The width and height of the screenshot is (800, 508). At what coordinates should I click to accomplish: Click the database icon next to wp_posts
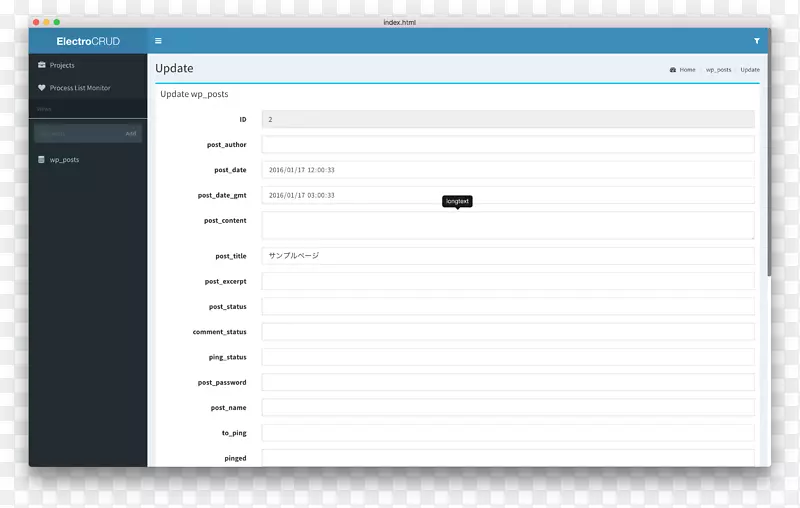click(x=42, y=160)
